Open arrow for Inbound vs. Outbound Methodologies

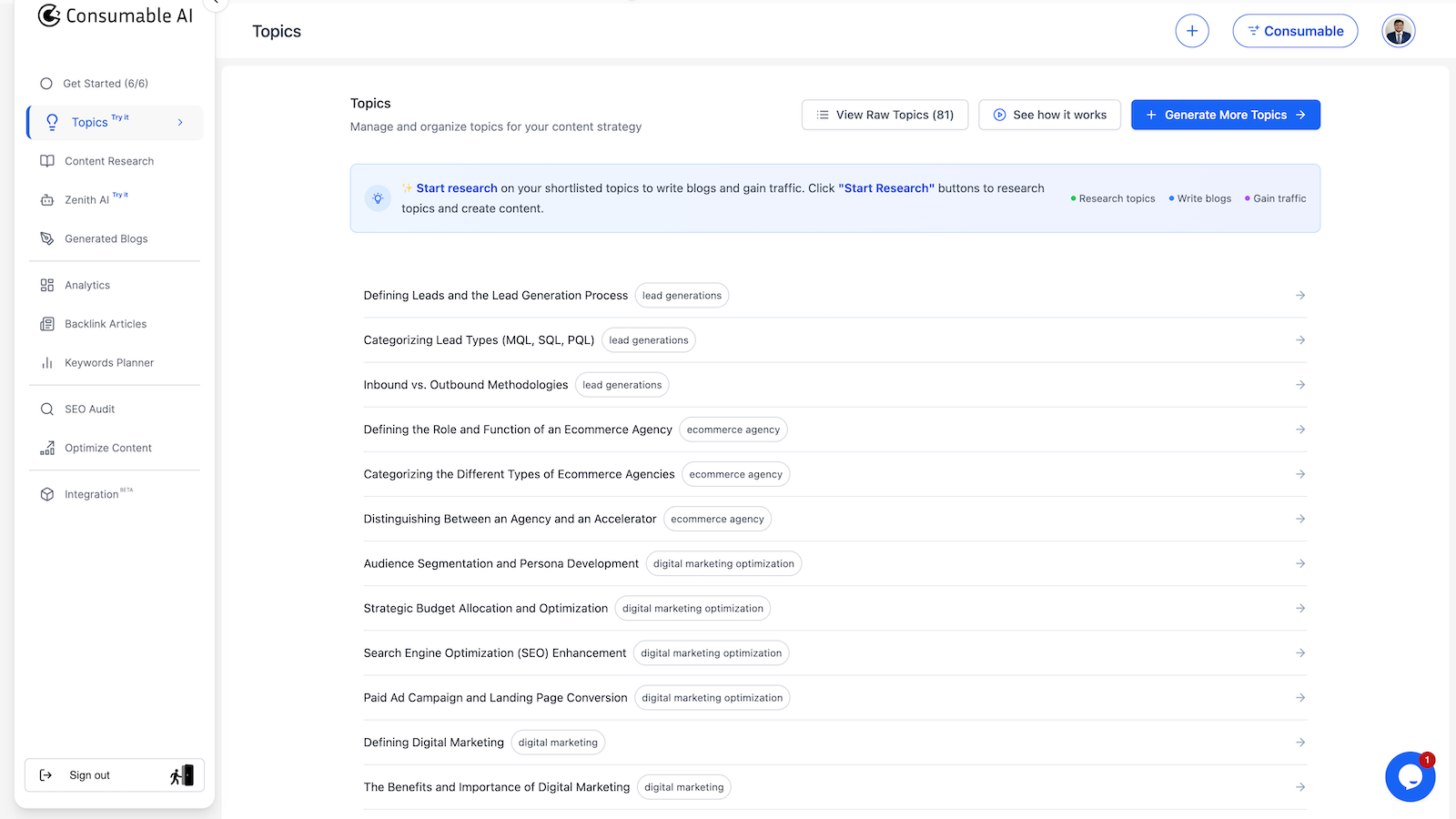[x=1300, y=385]
